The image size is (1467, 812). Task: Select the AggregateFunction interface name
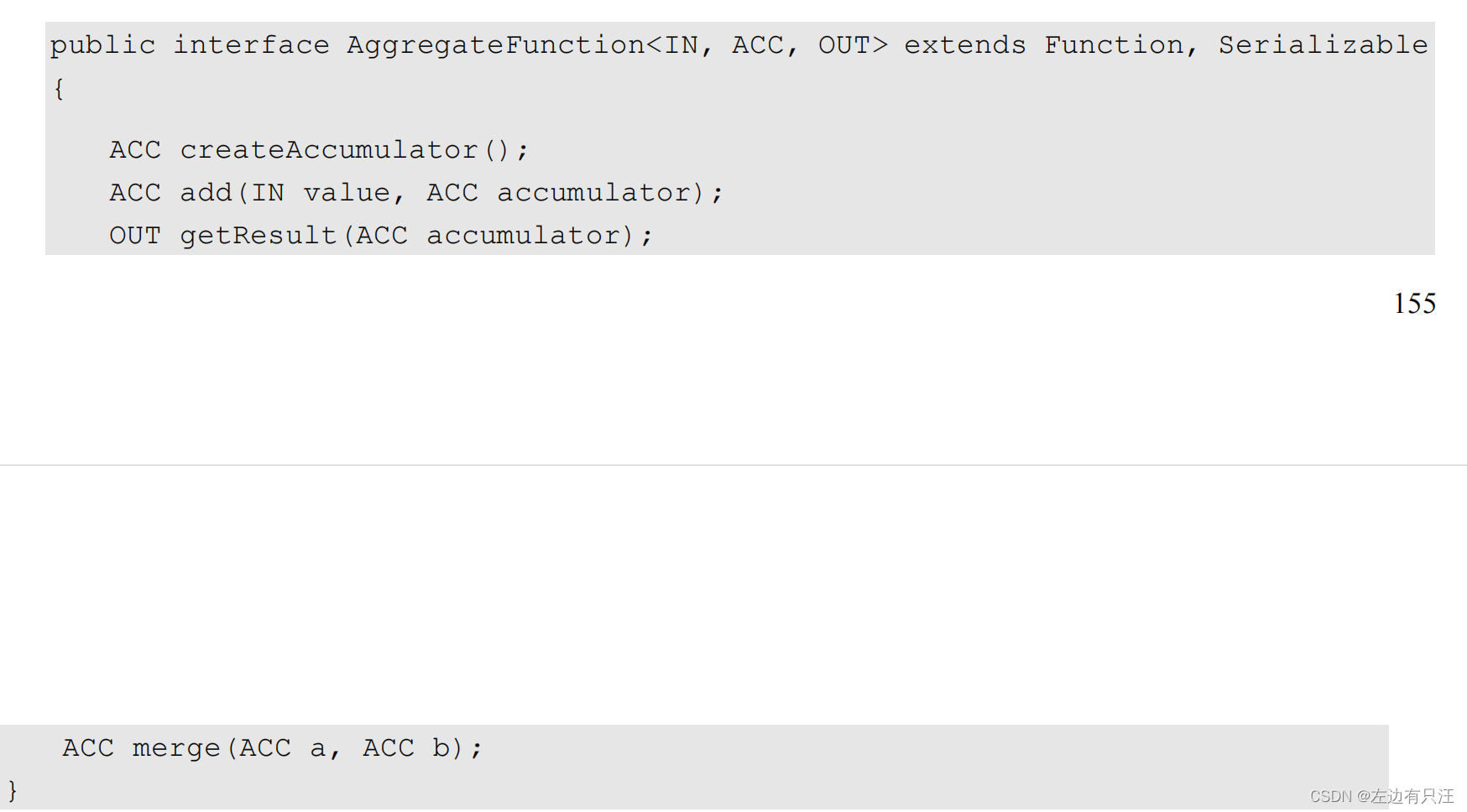pos(496,45)
